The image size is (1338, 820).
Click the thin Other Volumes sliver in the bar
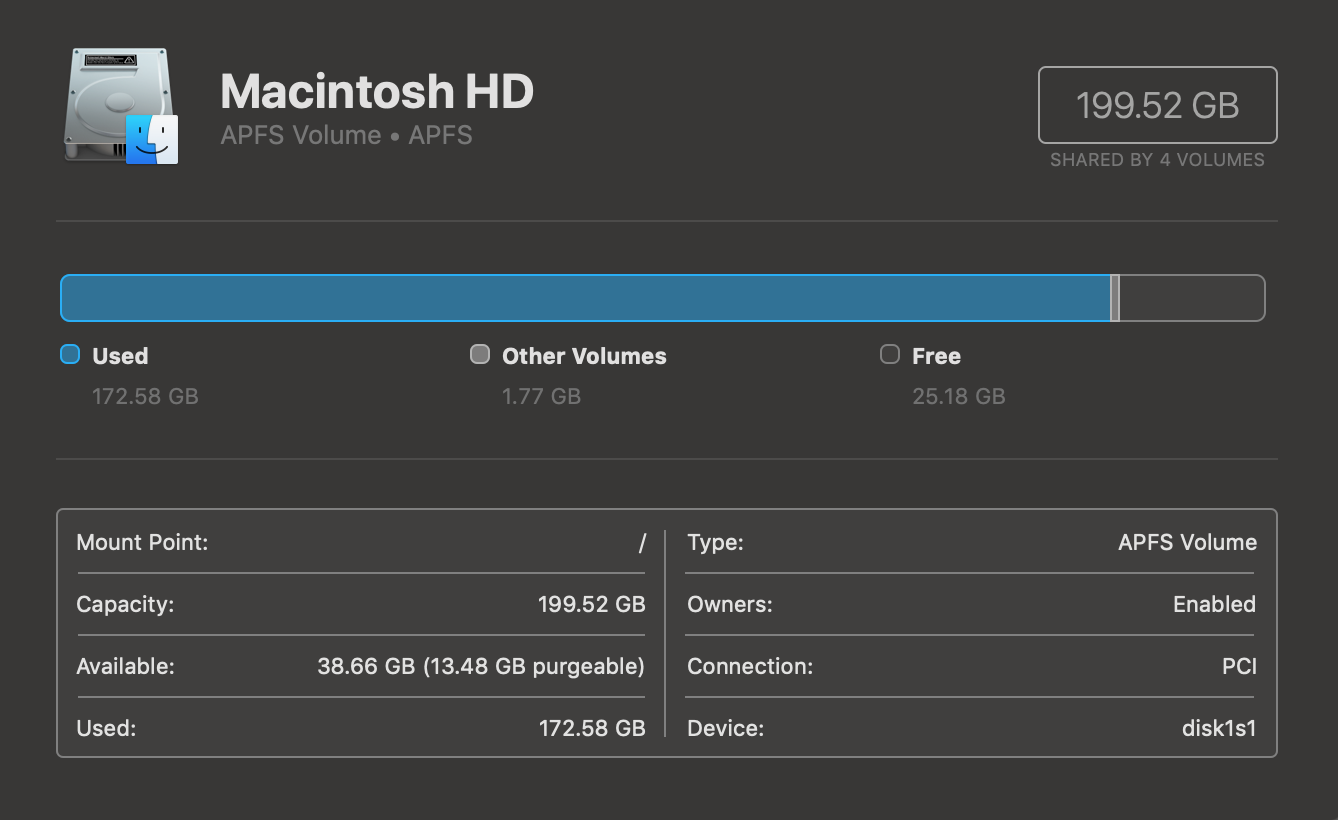tap(1115, 298)
